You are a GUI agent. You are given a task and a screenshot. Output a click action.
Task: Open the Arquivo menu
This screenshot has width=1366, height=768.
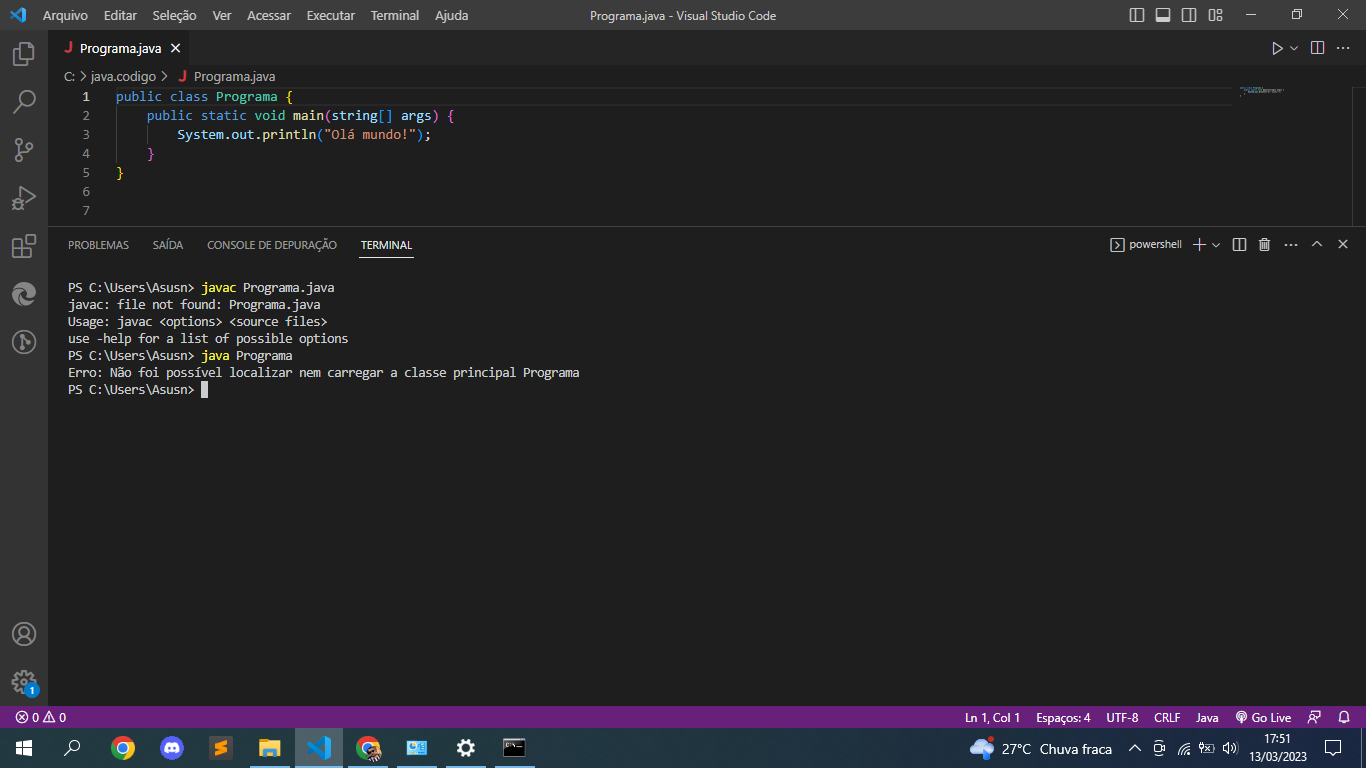coord(65,15)
